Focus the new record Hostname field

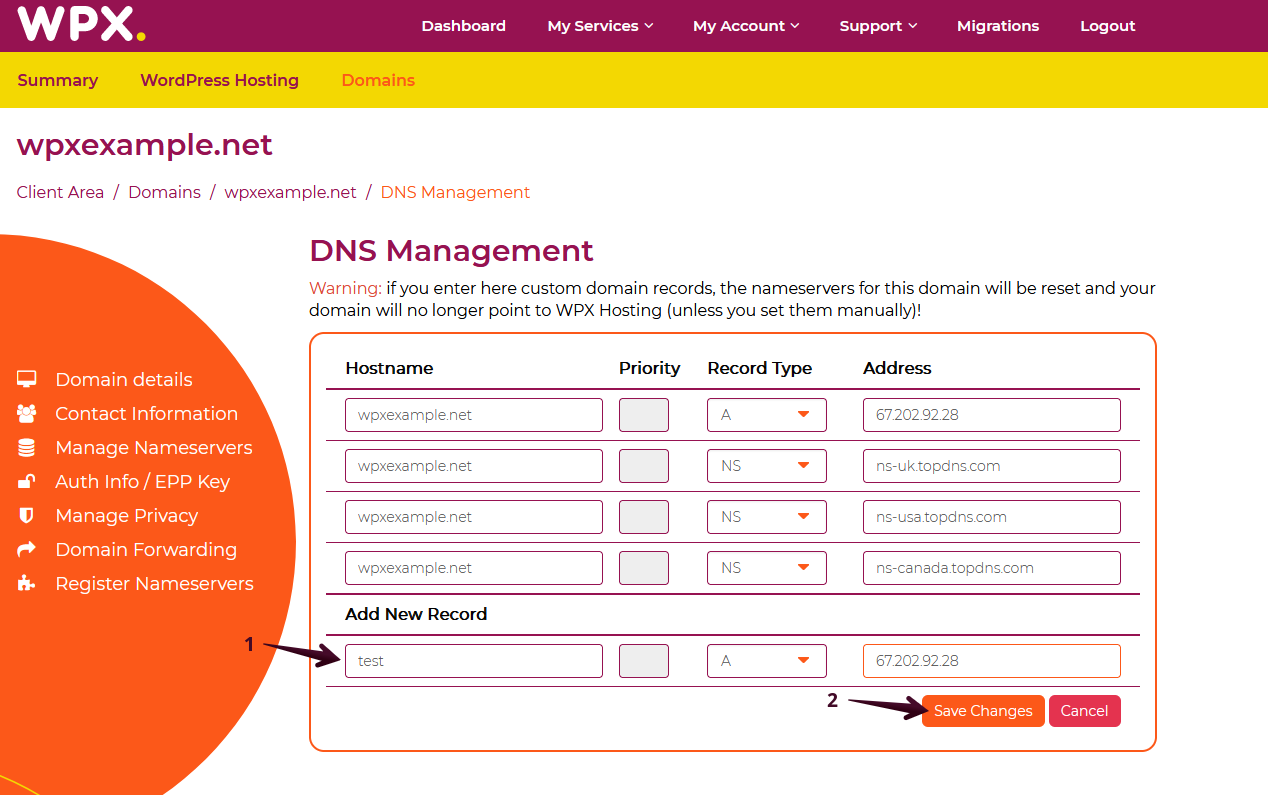pos(473,661)
